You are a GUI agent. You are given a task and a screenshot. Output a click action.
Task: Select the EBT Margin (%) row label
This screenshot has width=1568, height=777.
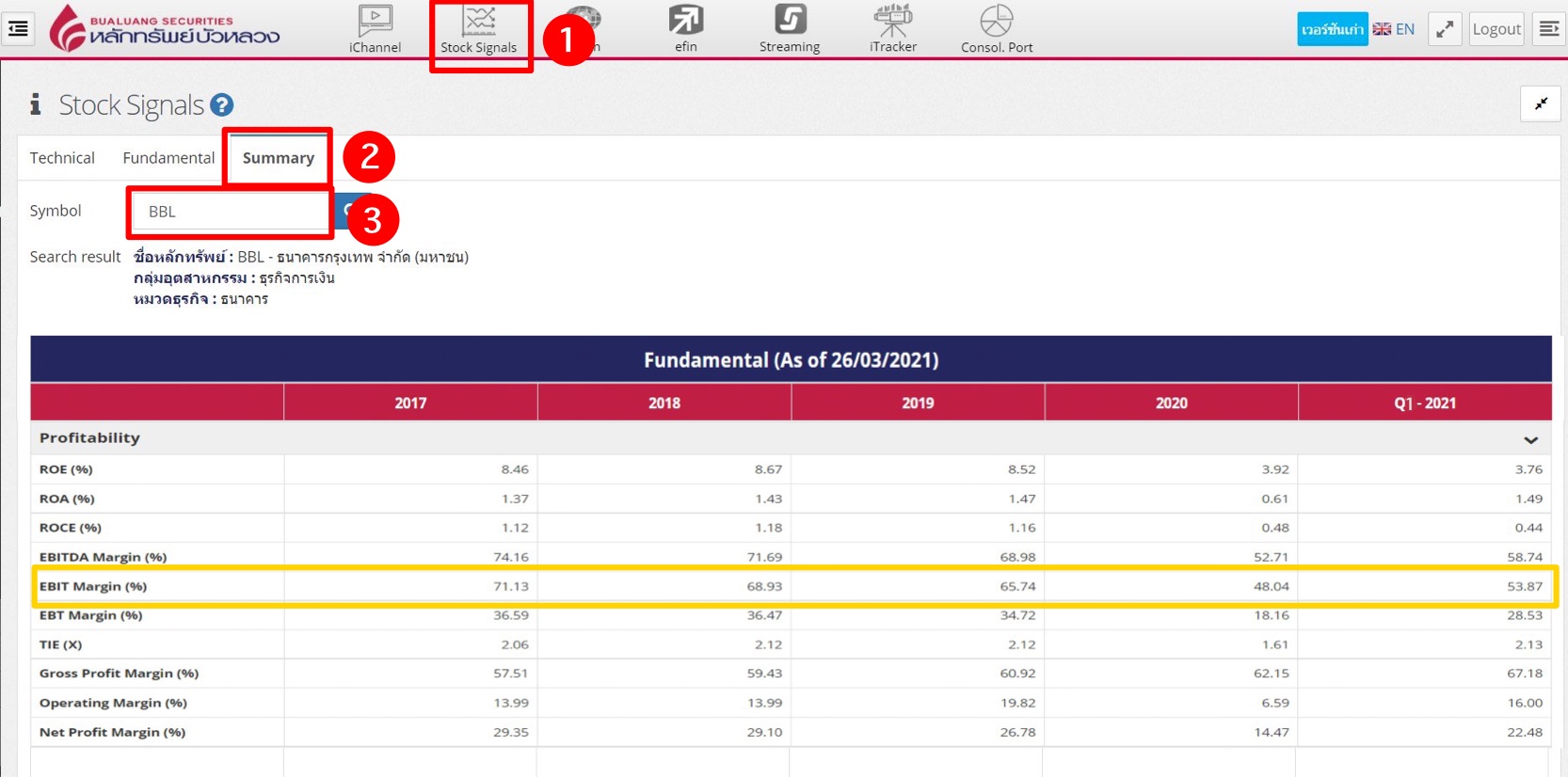[91, 615]
